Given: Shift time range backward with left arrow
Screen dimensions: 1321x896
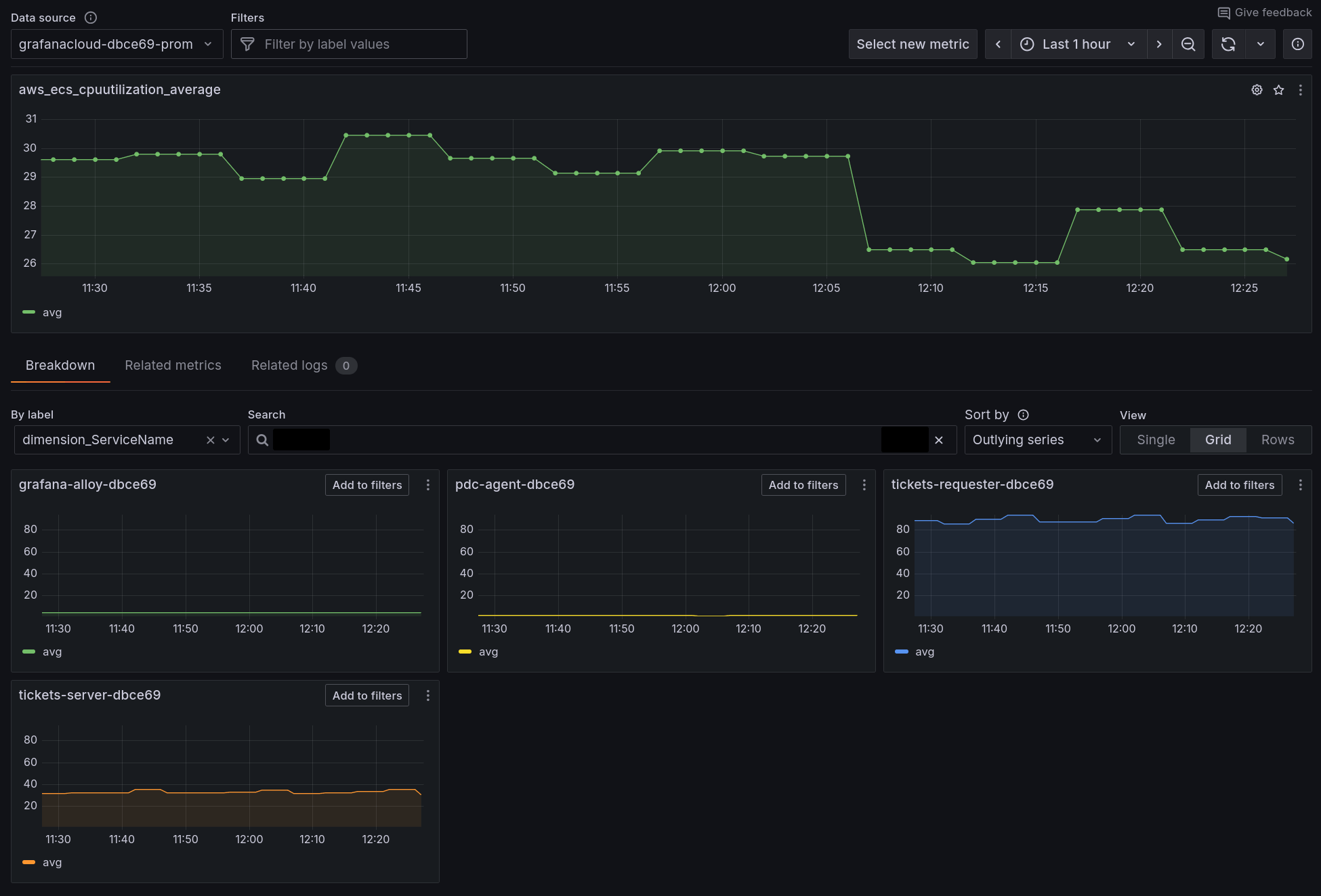Looking at the screenshot, I should point(998,44).
